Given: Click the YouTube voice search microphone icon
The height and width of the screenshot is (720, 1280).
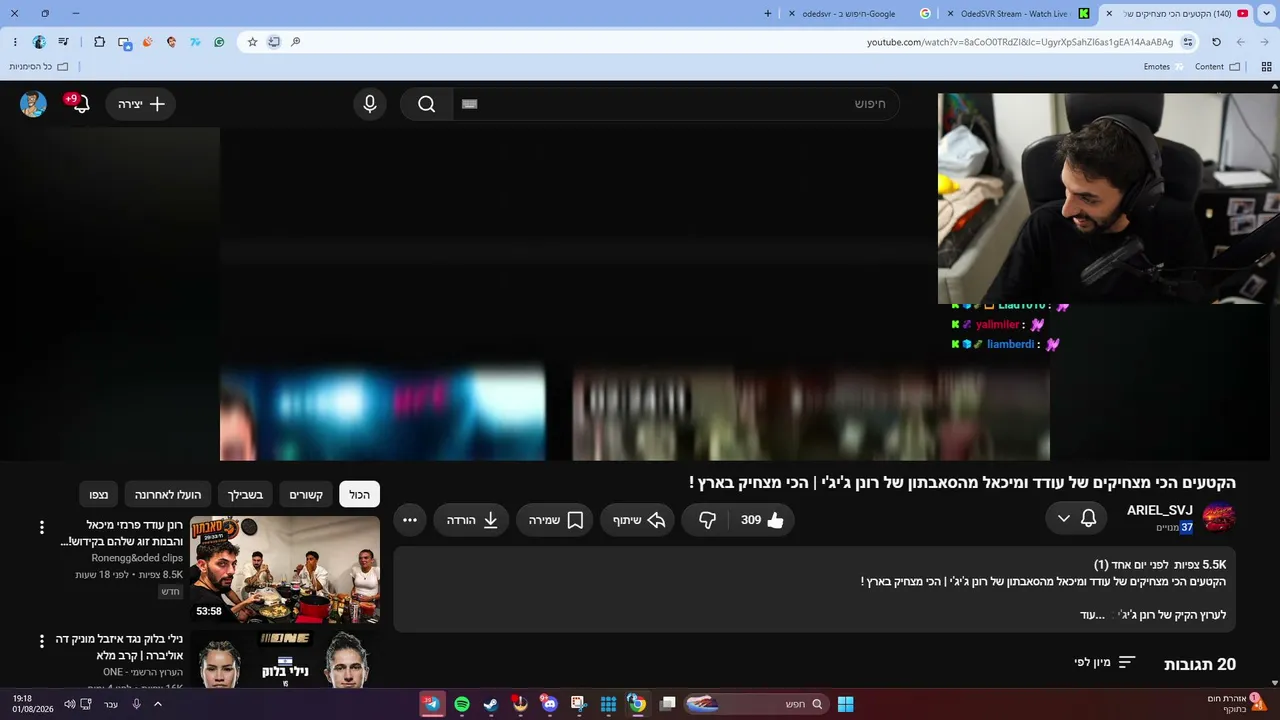Looking at the screenshot, I should (x=370, y=104).
